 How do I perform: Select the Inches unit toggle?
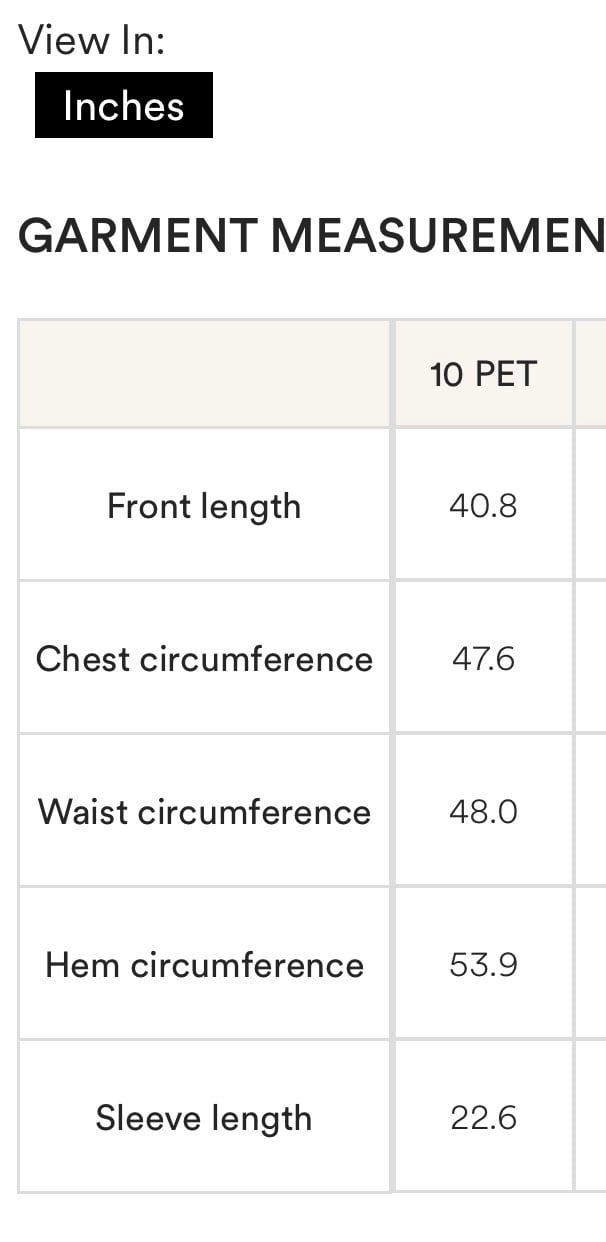124,105
